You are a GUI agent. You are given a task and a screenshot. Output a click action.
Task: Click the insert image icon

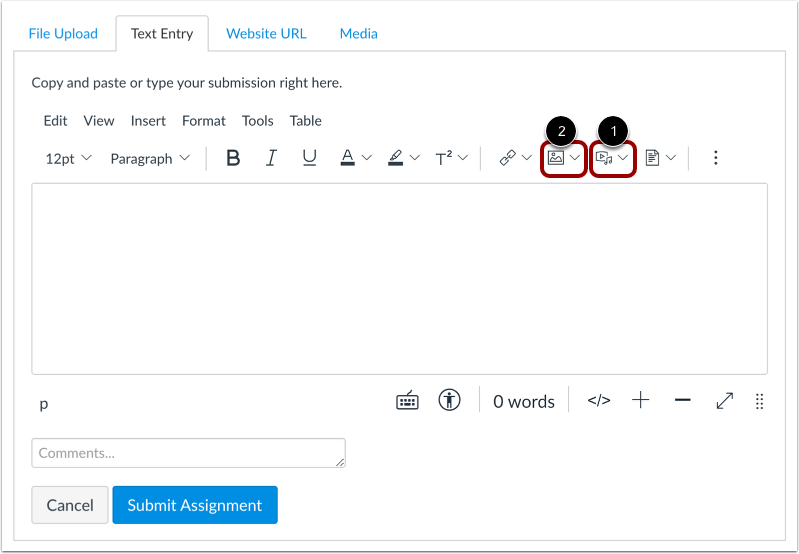pos(555,157)
